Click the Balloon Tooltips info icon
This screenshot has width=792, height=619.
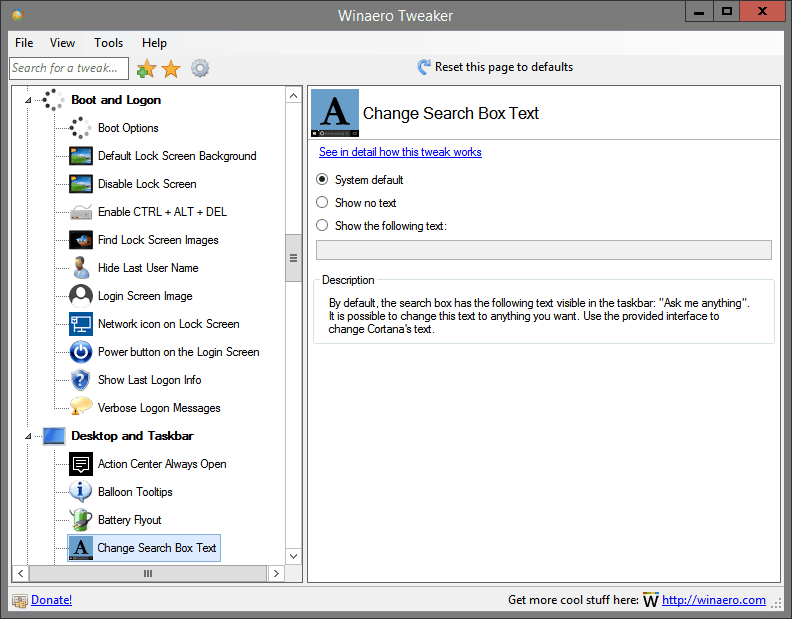81,492
